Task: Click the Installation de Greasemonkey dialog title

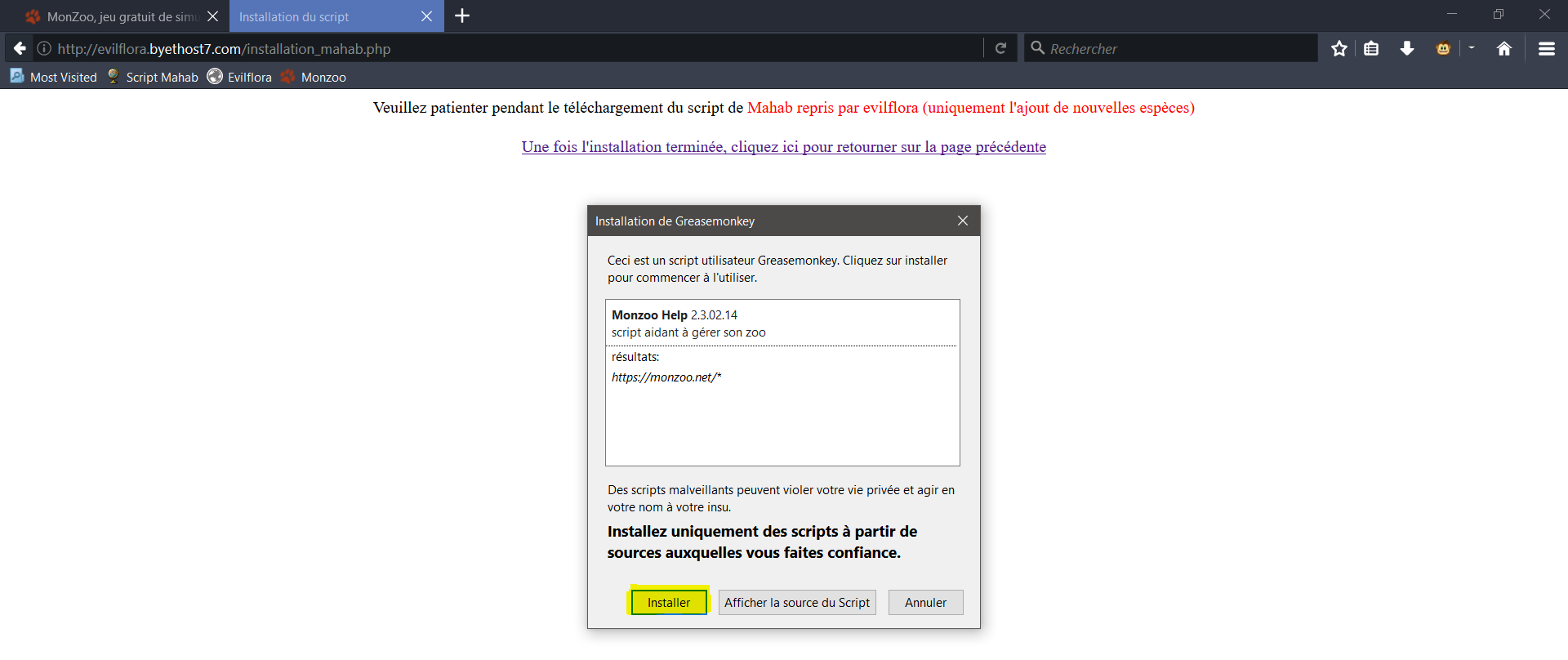Action: click(x=675, y=221)
